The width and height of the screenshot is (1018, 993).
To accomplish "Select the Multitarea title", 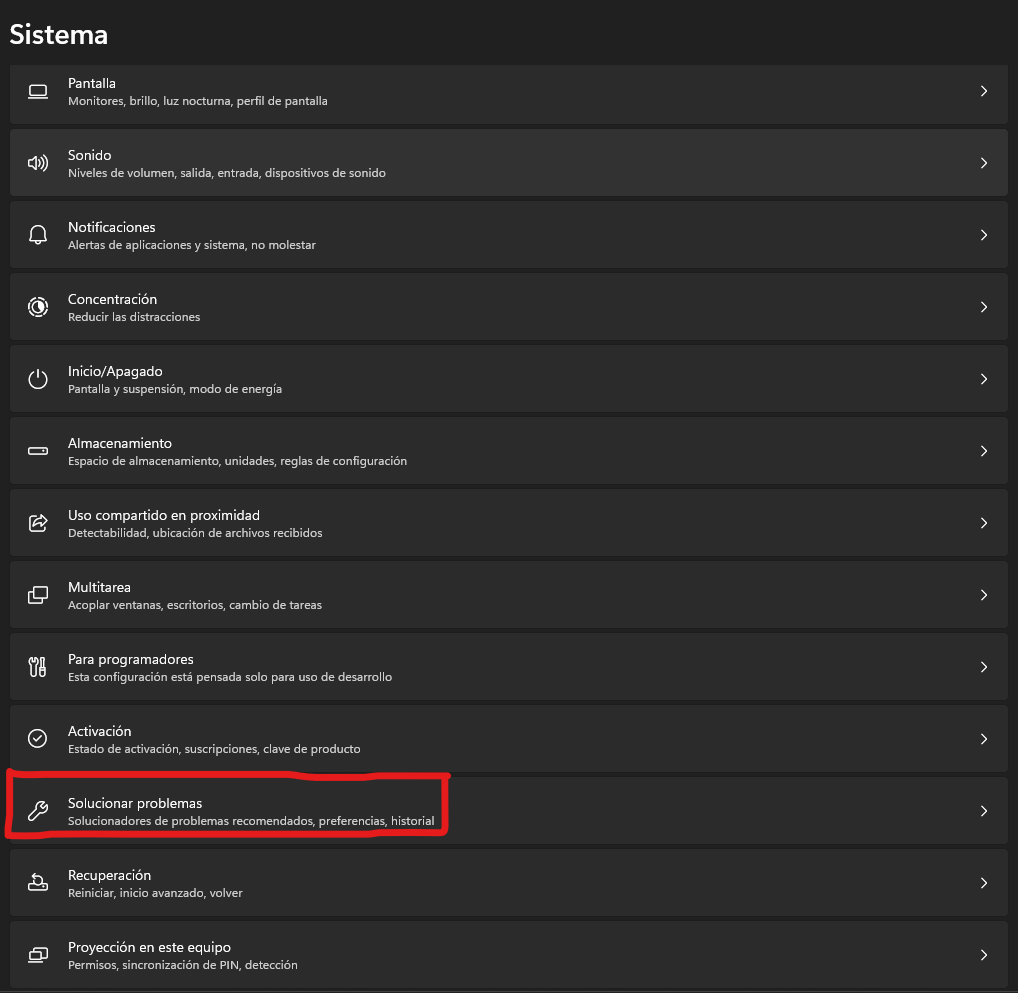I will tap(99, 587).
